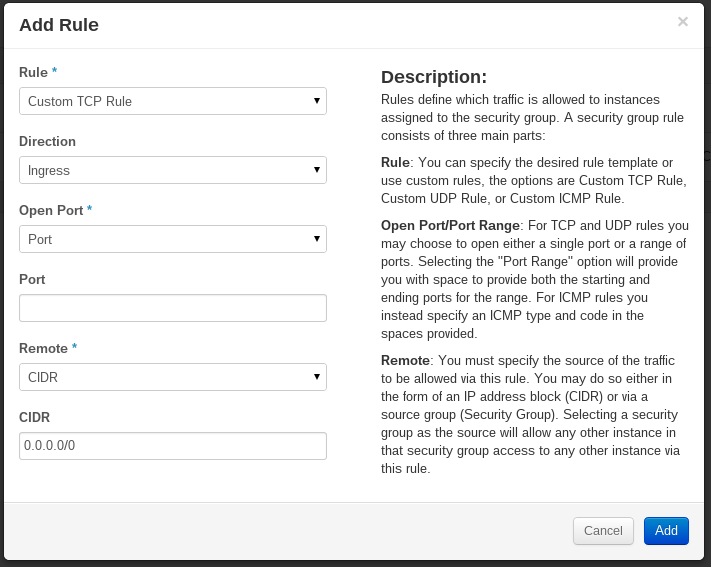Close the Add Rule dialog

[682, 22]
